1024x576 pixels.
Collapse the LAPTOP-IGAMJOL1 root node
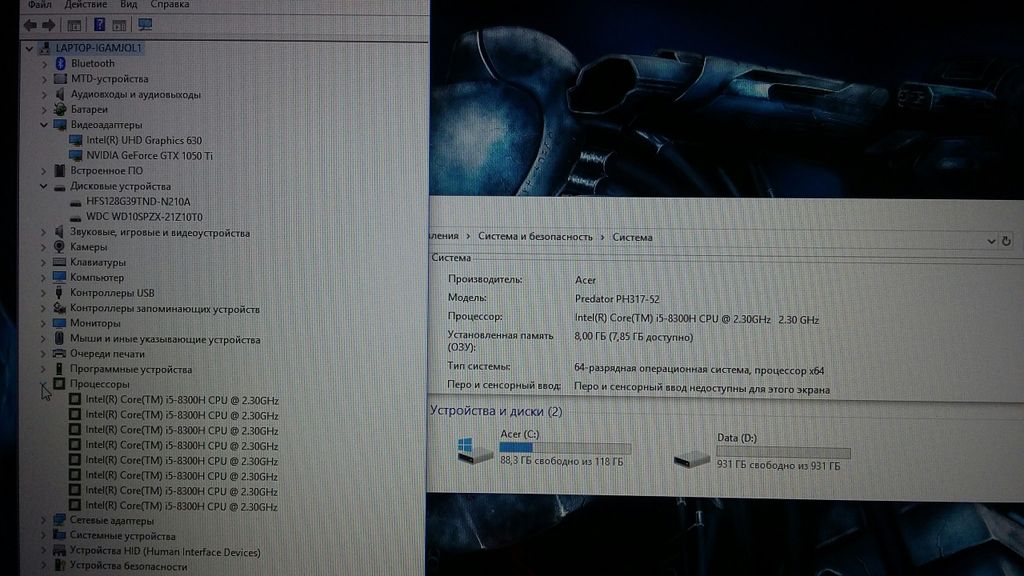point(29,48)
